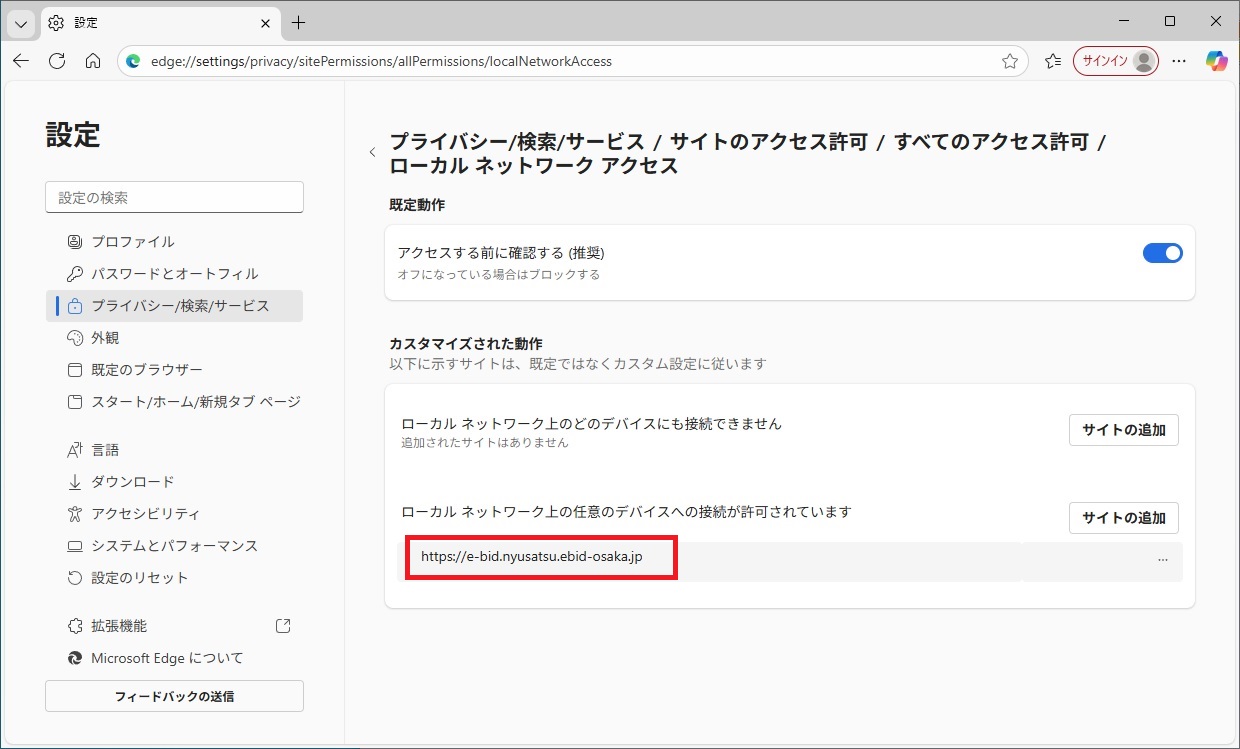The height and width of the screenshot is (749, 1240).
Task: Click サイトの追加 for allowed sites
Action: point(1123,517)
